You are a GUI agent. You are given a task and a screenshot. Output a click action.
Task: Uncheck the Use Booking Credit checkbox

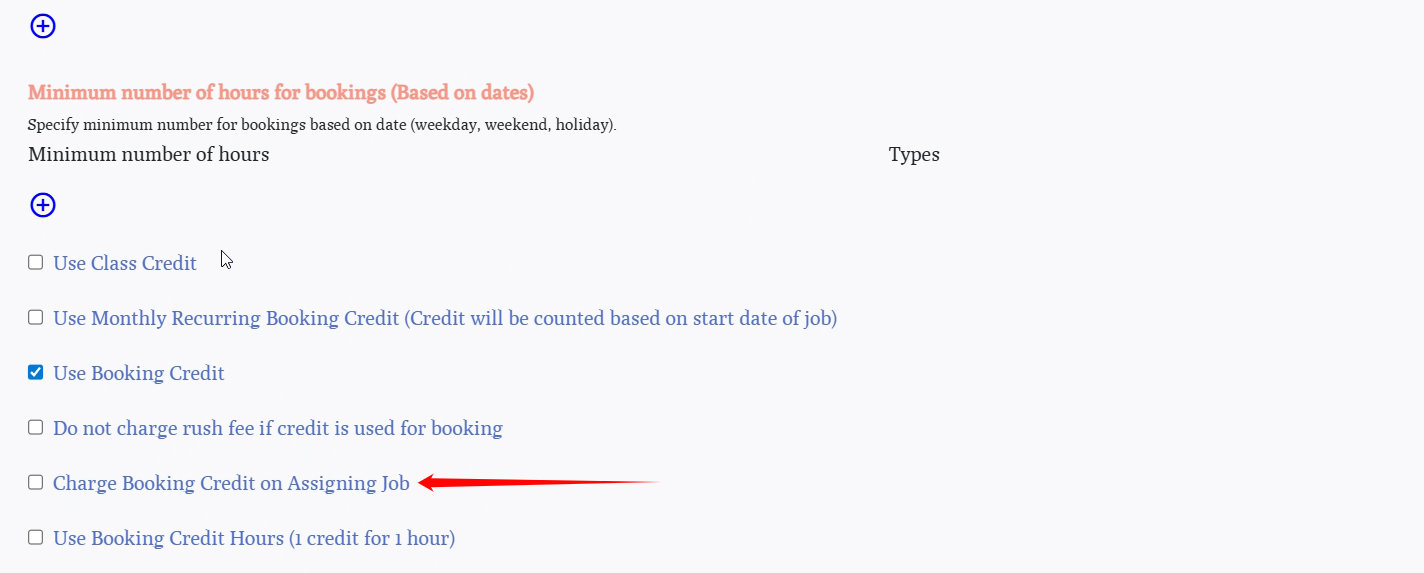[36, 372]
